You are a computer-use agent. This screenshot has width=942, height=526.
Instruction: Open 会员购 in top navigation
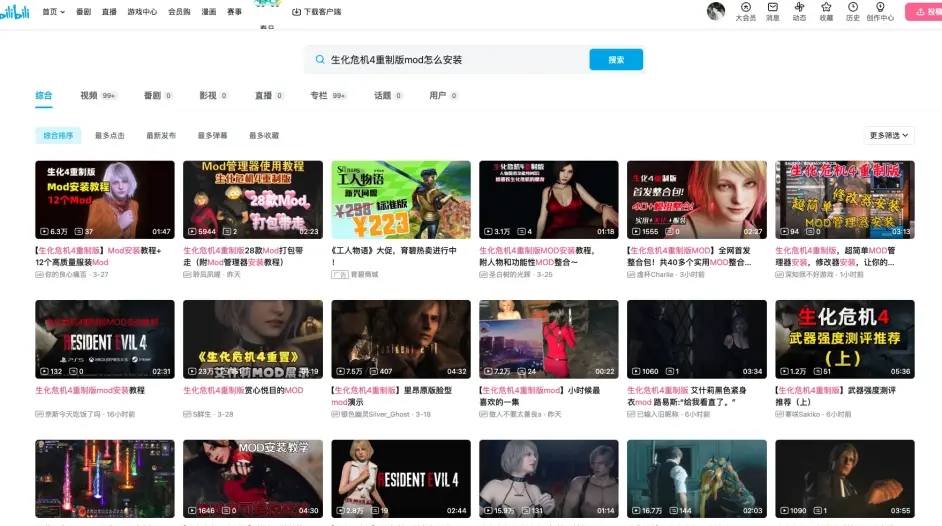point(179,12)
